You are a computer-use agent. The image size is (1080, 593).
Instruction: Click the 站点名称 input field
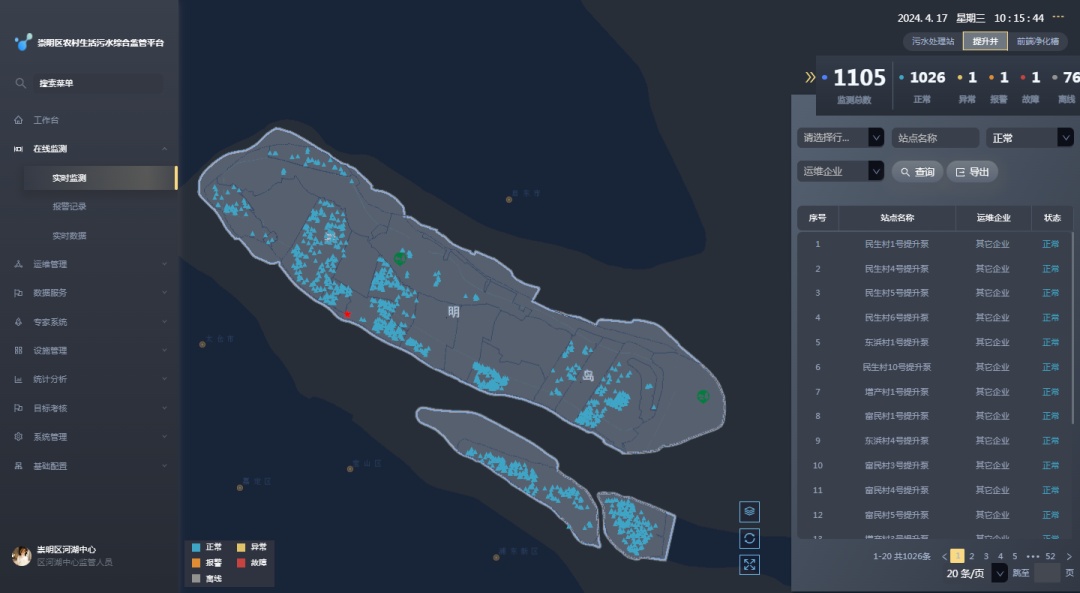(x=935, y=138)
